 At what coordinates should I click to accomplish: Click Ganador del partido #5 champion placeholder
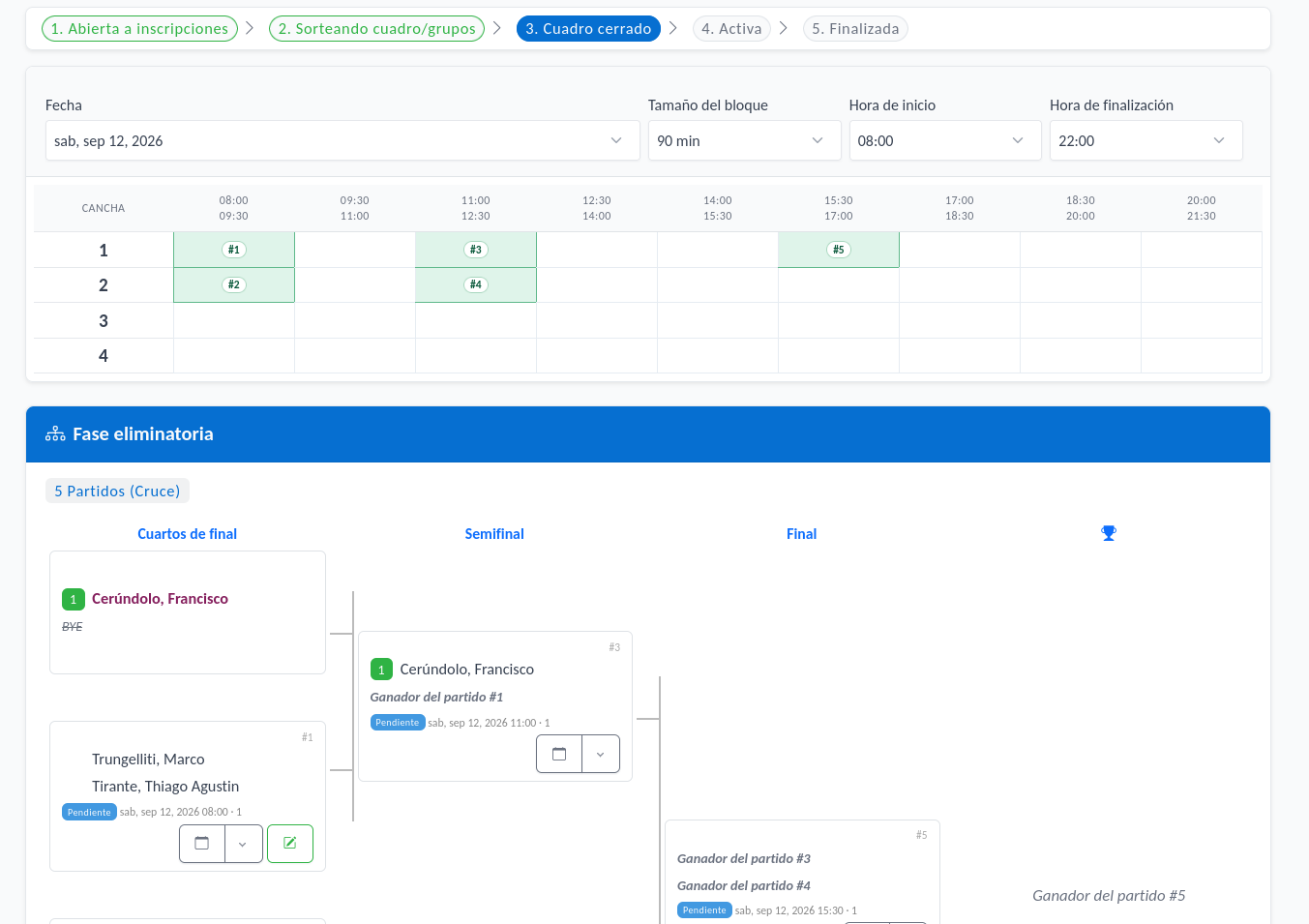coord(1109,896)
